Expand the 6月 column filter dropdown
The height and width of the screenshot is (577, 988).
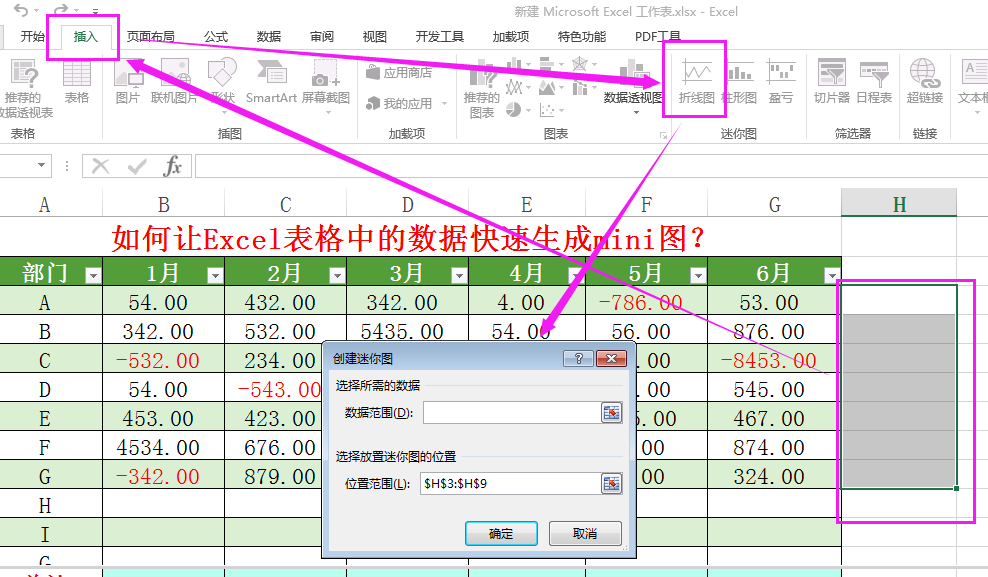pyautogui.click(x=831, y=275)
